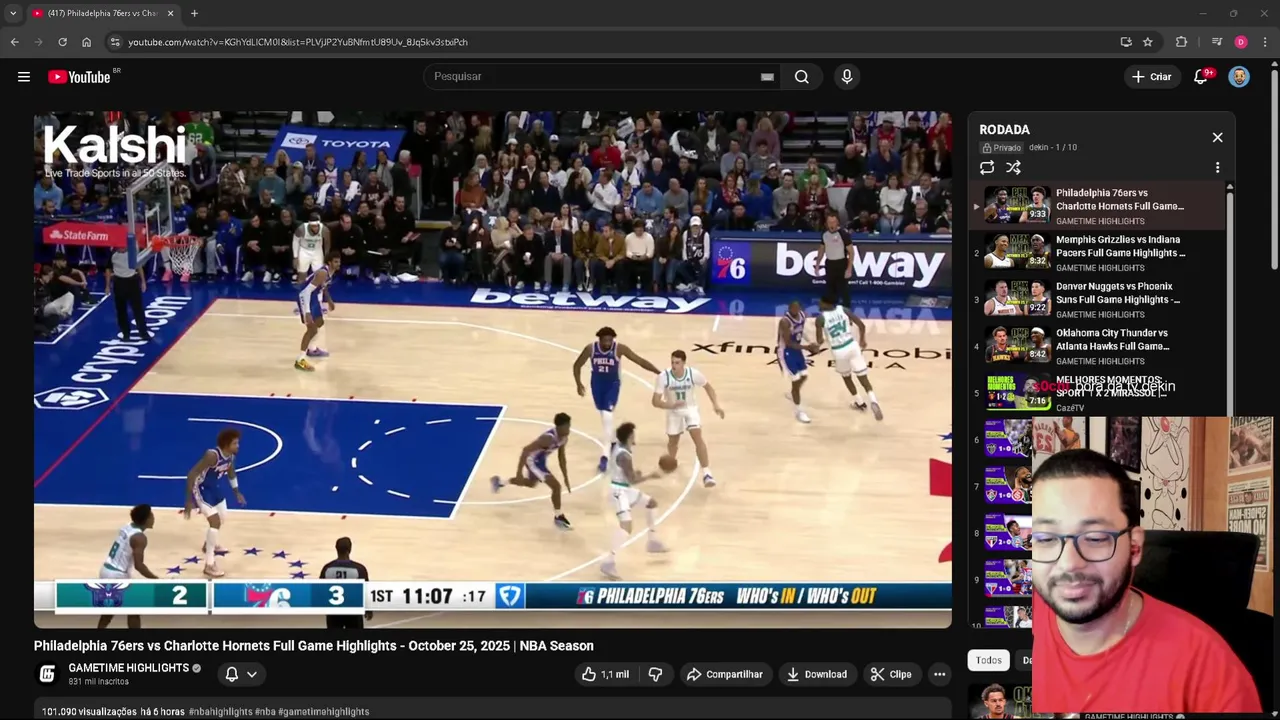The image size is (1280, 720).
Task: Select the Todos filter chip
Action: click(x=988, y=660)
